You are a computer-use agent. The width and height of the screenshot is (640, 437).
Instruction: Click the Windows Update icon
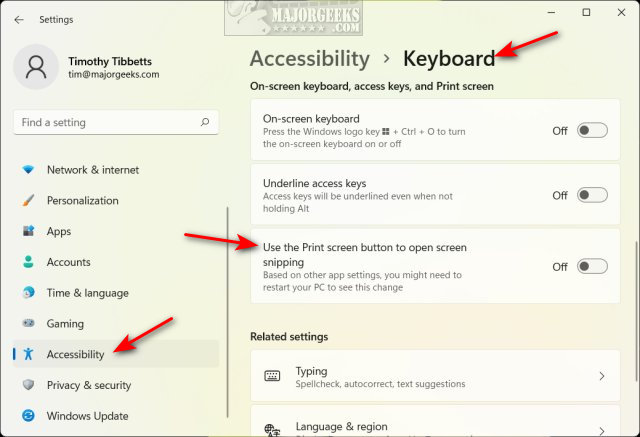28,416
